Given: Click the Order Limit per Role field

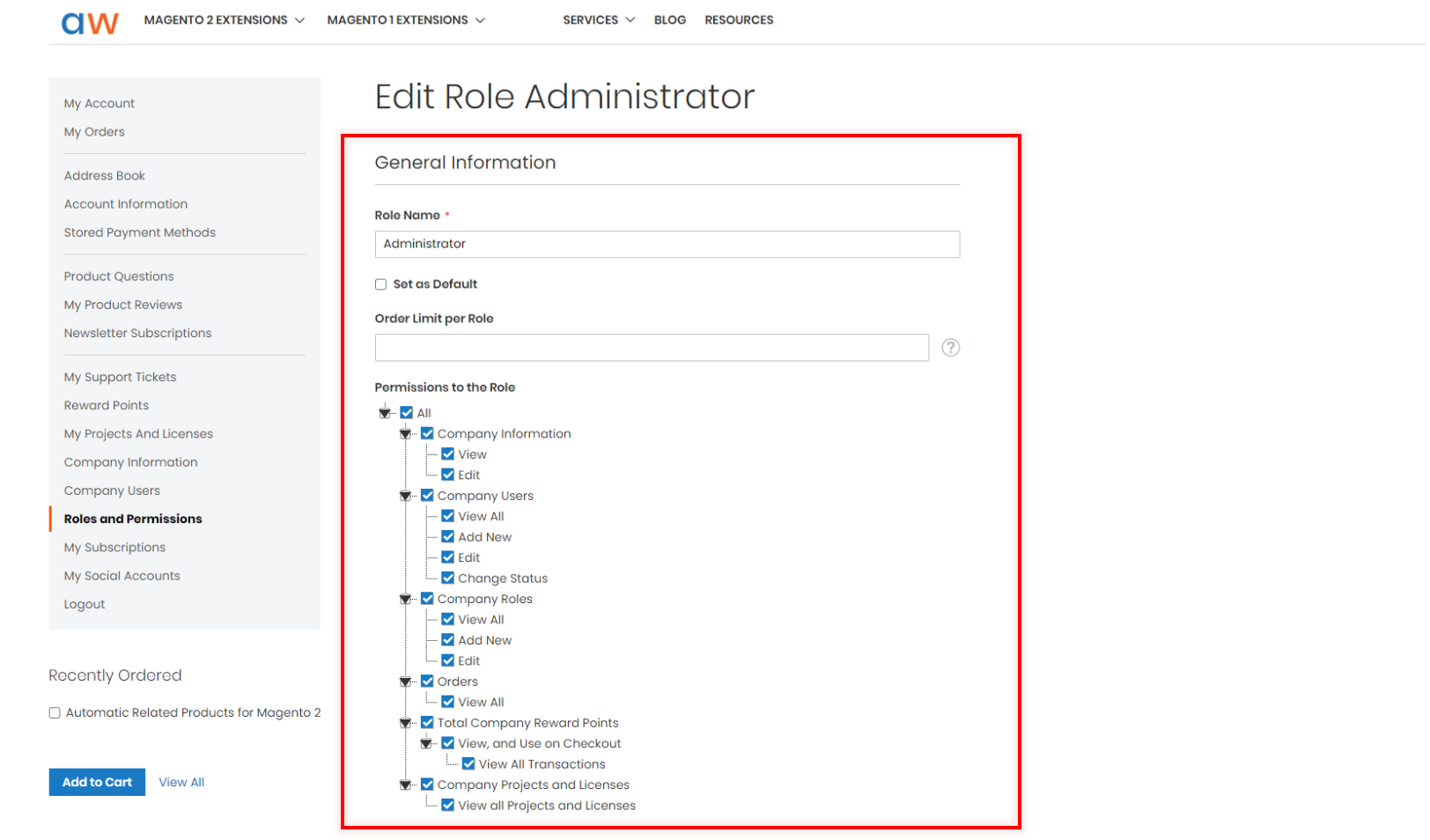Looking at the screenshot, I should coord(652,348).
